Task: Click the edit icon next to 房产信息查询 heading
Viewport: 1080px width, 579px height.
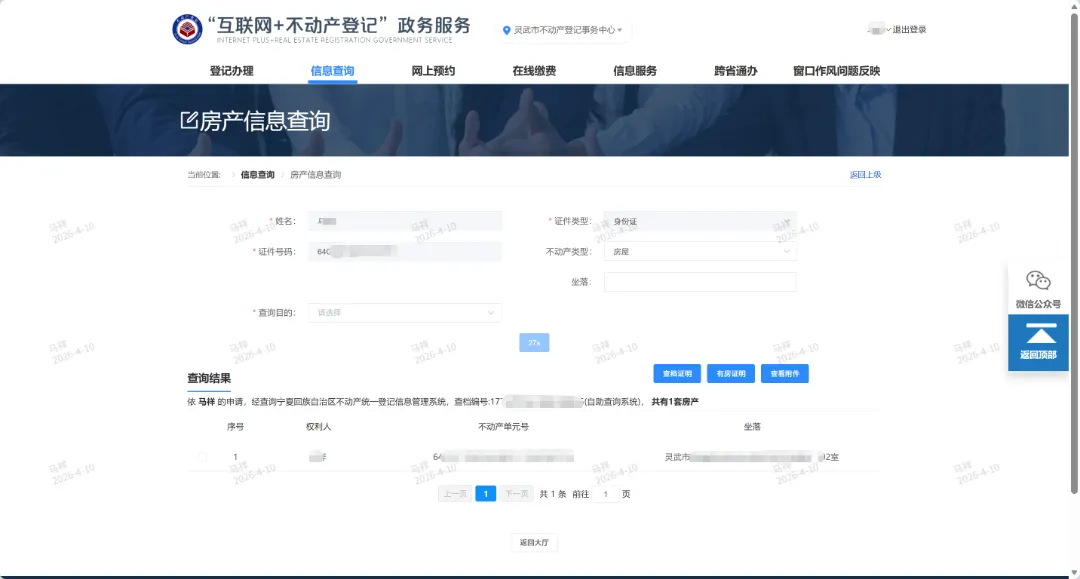Action: pos(189,120)
